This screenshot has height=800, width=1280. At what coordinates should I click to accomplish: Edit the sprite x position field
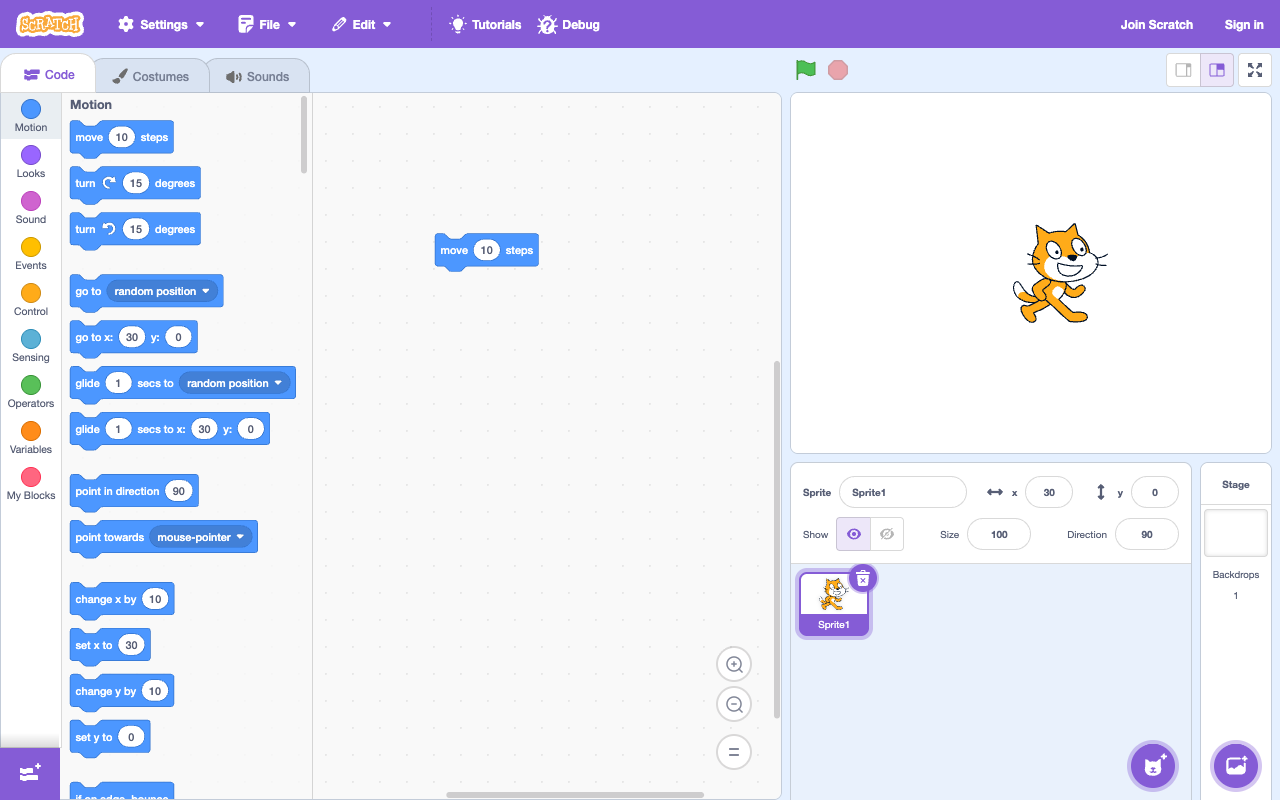pos(1049,492)
